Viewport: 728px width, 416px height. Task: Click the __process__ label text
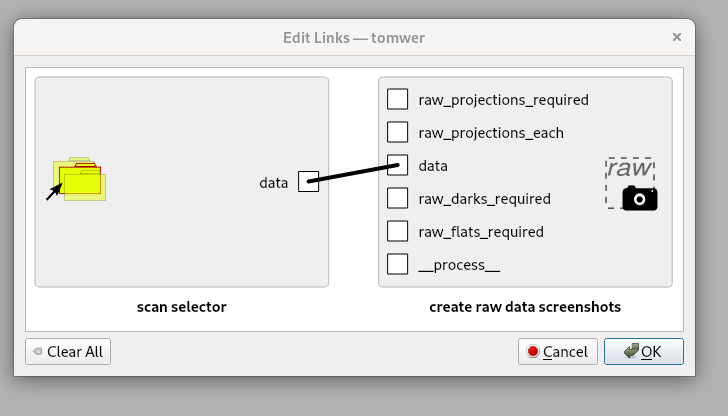coord(459,264)
